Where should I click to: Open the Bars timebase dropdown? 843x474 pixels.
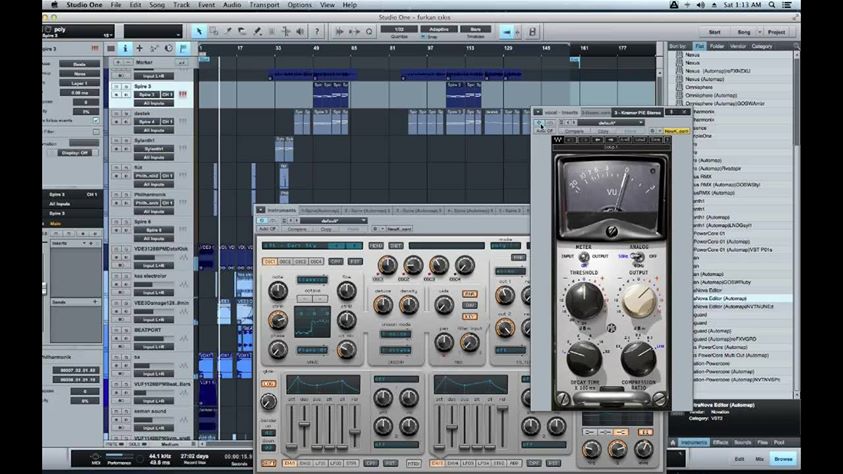click(x=476, y=29)
